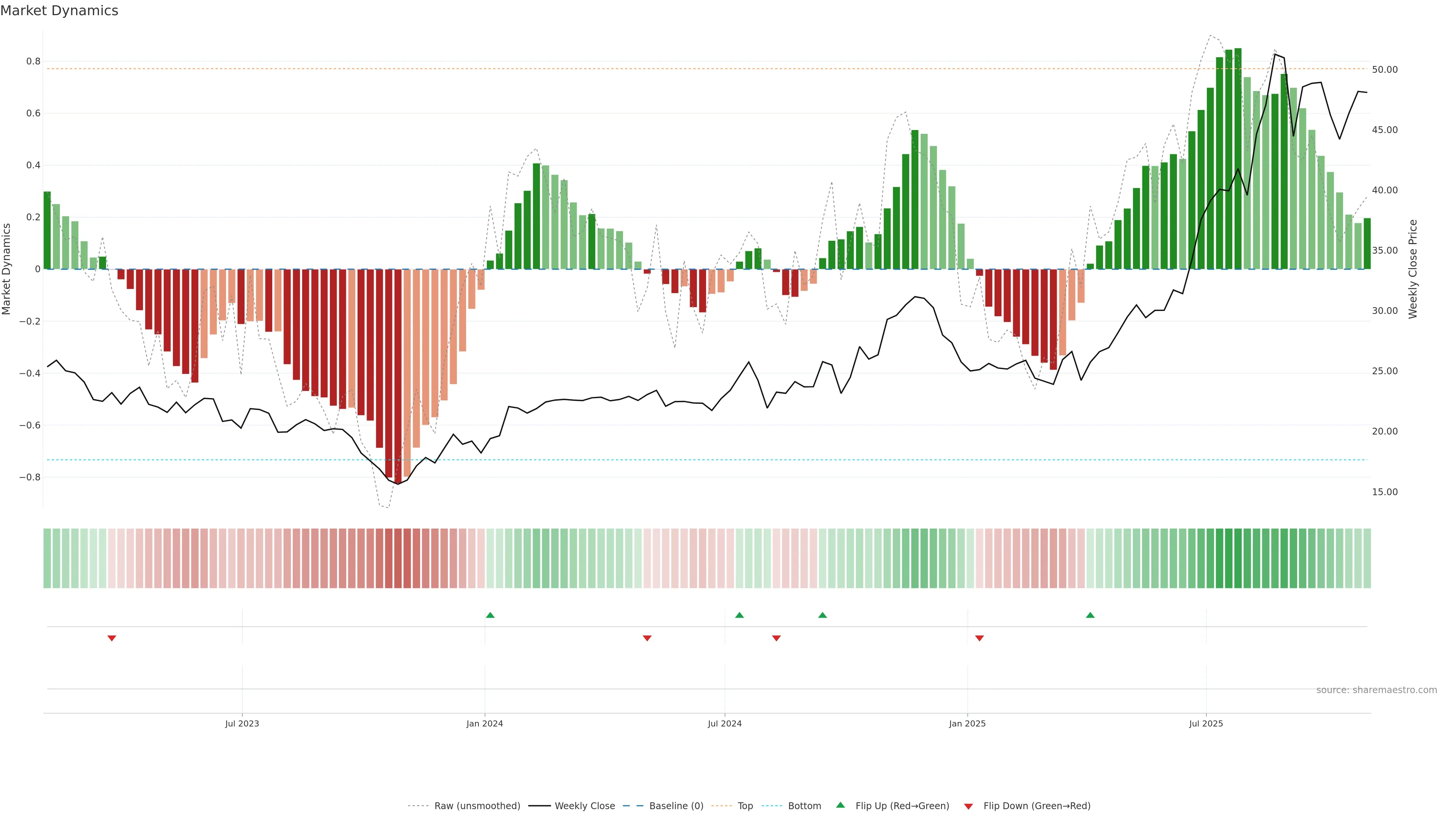Click the Jul 2023 axis label
Viewport: 1456px width, 819px height.
[242, 723]
